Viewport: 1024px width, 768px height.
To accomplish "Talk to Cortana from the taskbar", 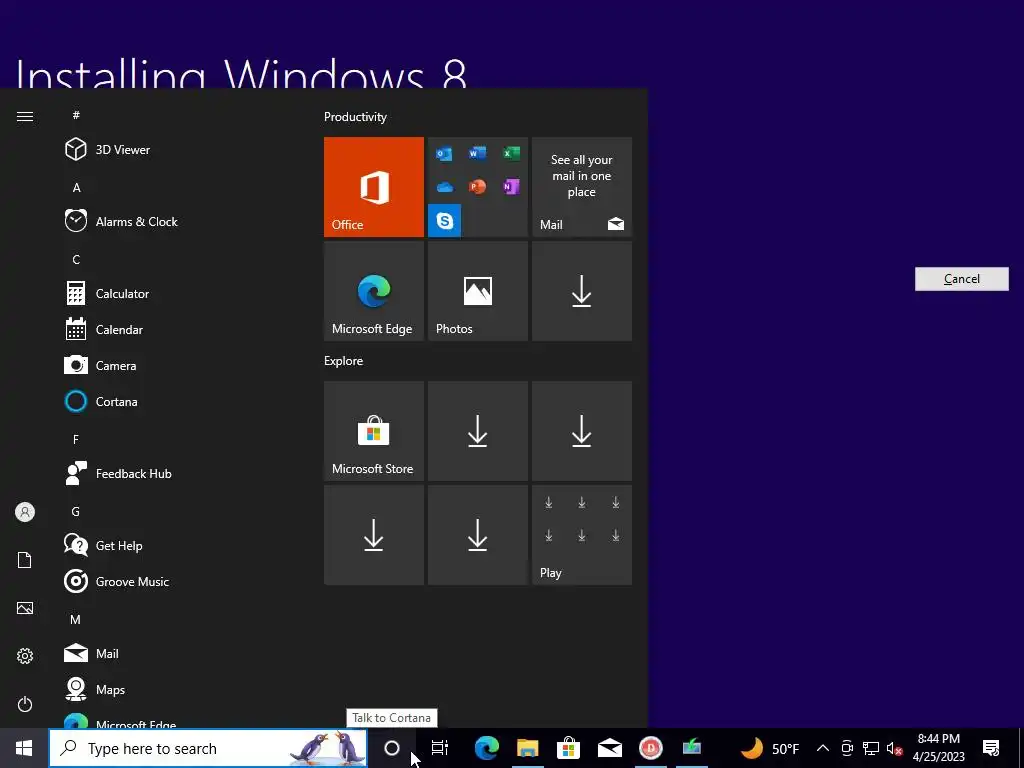I will pyautogui.click(x=392, y=748).
